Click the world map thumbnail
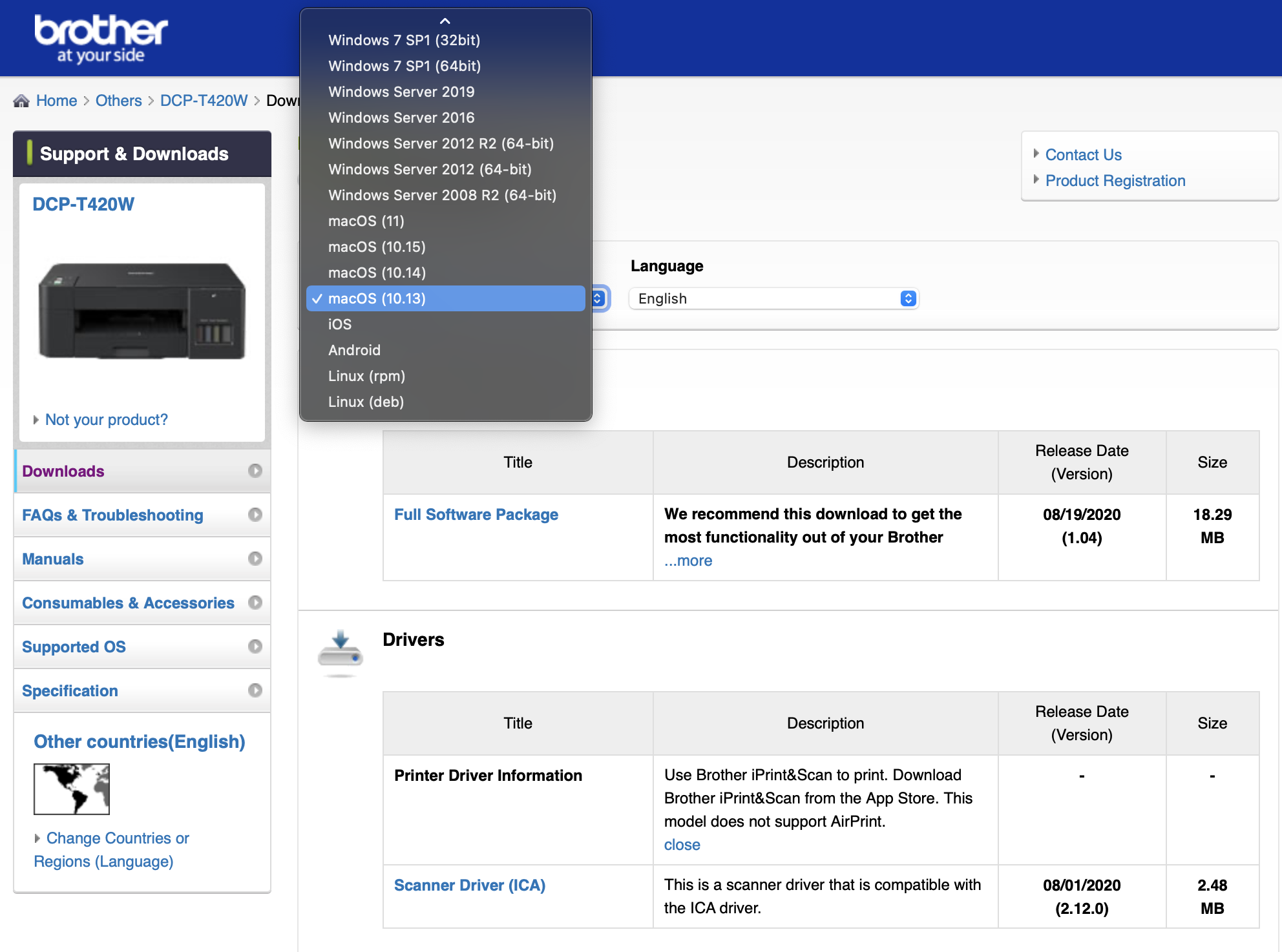The image size is (1282, 952). [x=72, y=789]
